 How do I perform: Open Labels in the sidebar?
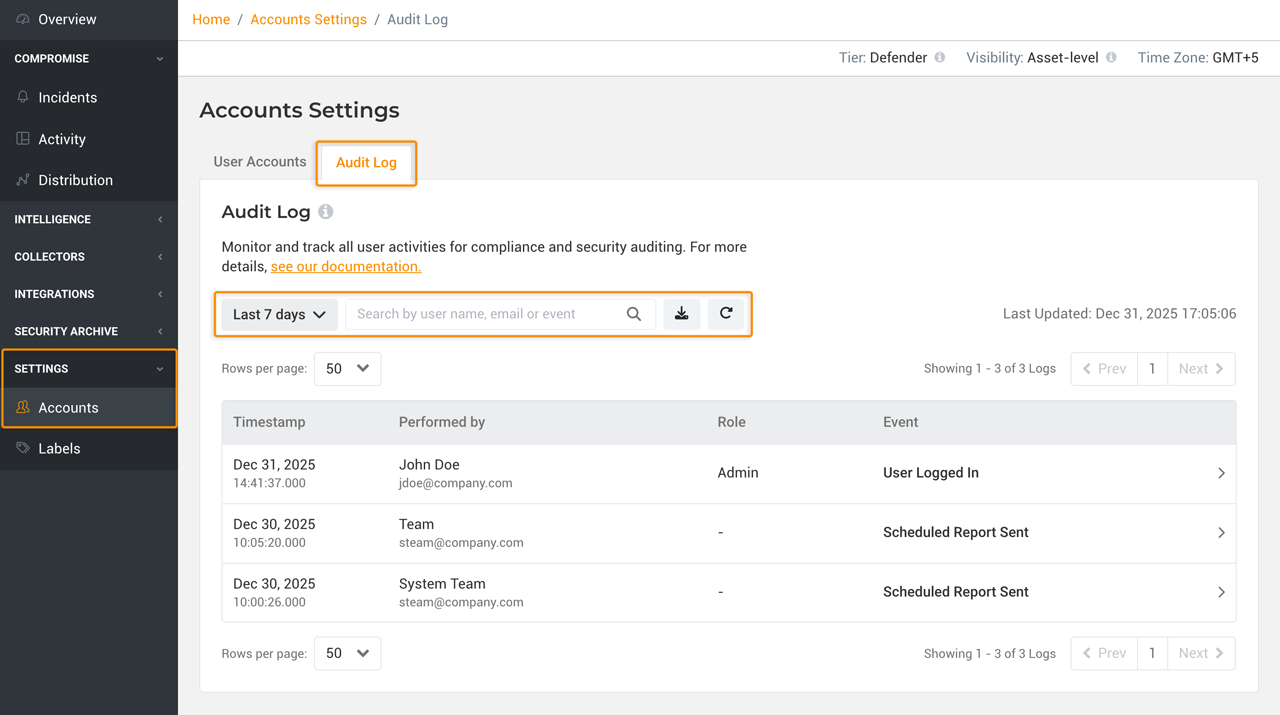59,448
